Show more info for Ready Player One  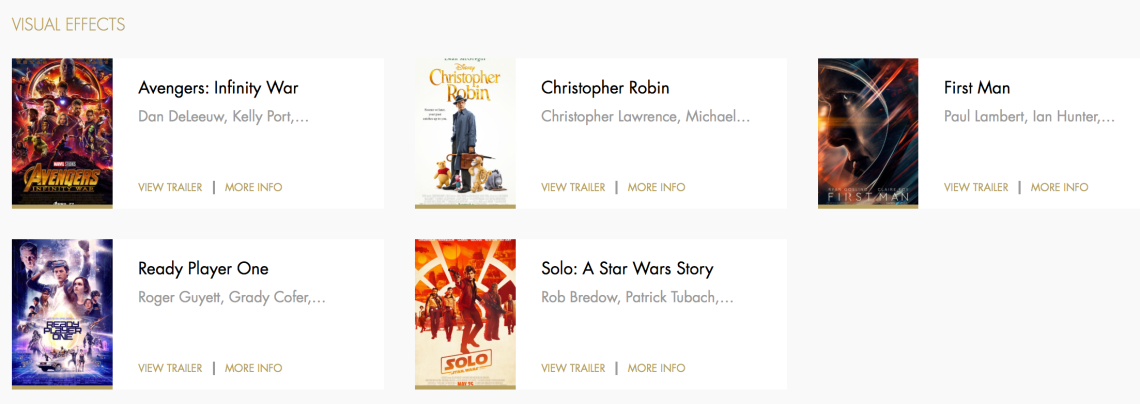coord(253,368)
